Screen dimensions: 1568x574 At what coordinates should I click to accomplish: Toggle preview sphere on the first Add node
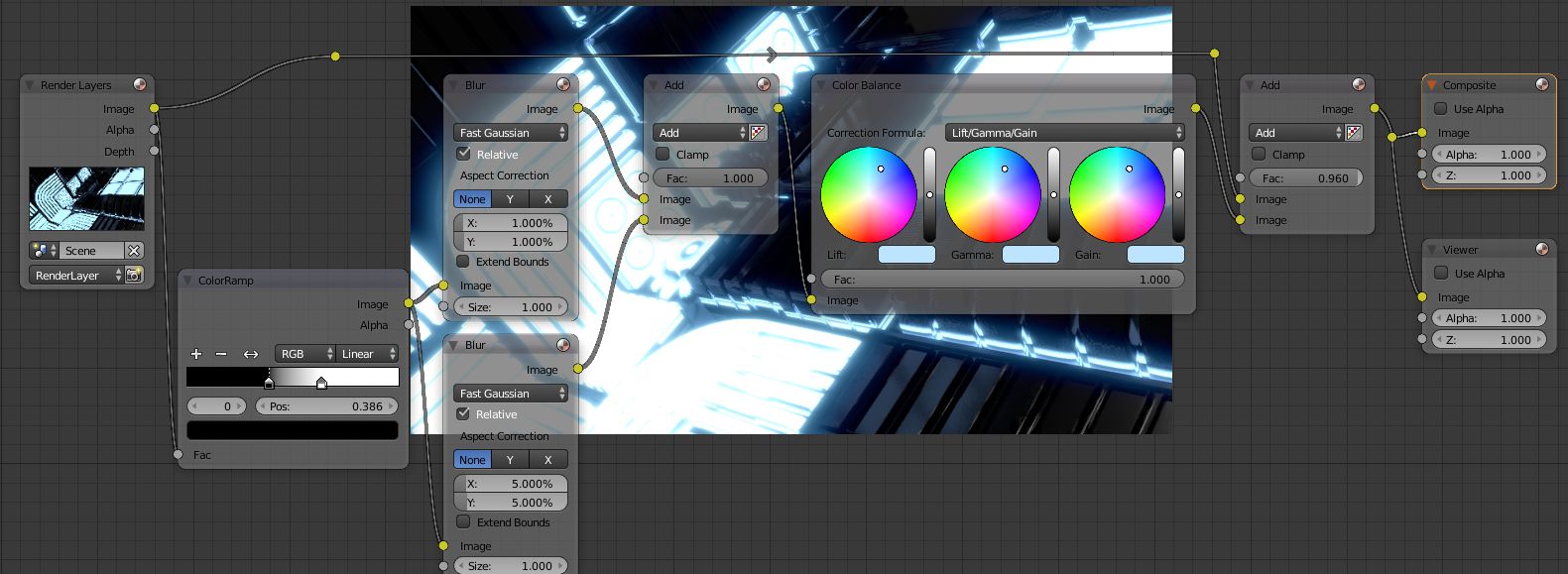tap(764, 85)
